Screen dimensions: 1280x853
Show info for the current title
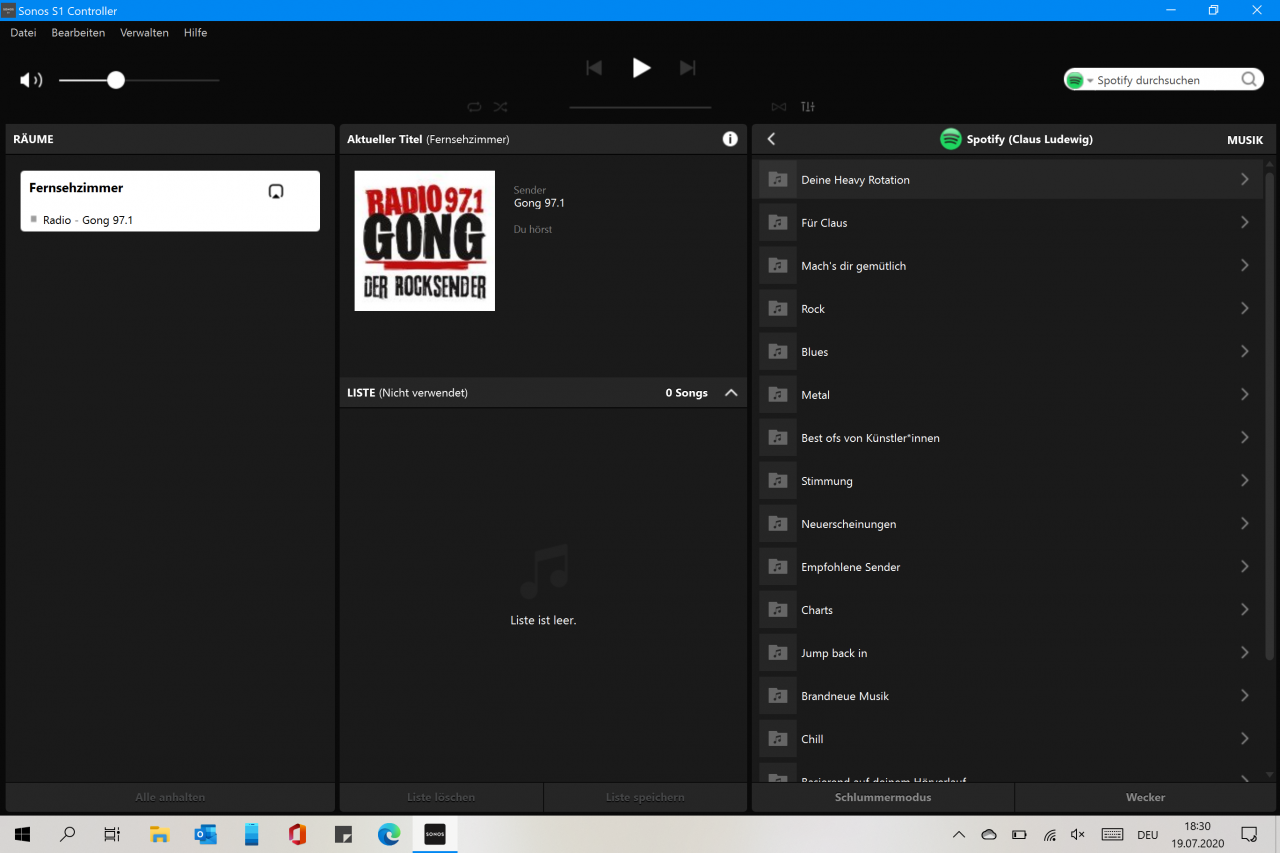[x=730, y=139]
